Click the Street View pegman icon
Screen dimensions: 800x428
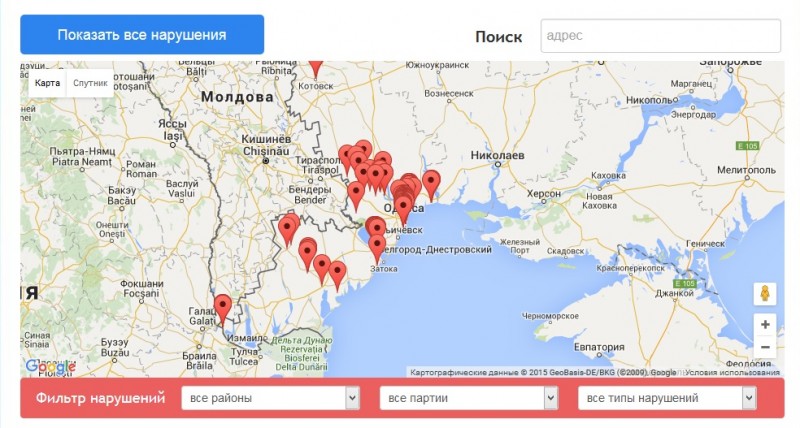[765, 294]
